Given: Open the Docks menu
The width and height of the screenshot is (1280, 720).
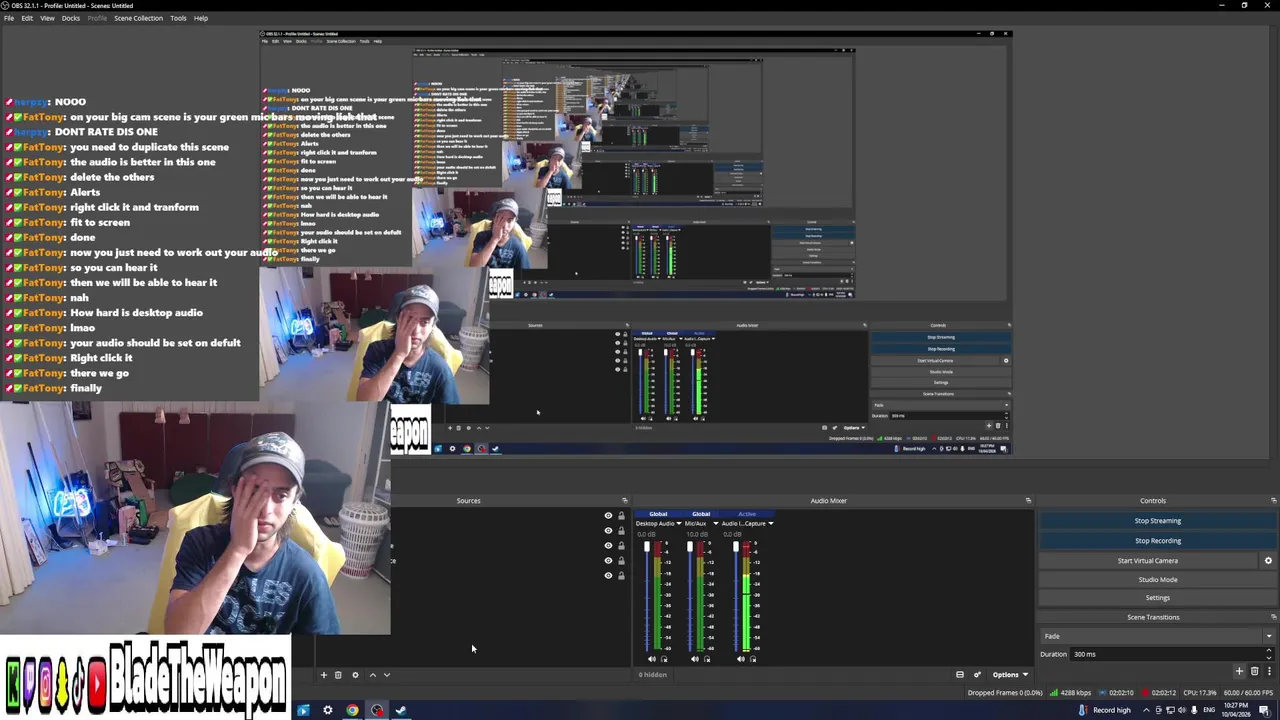Looking at the screenshot, I should pyautogui.click(x=71, y=18).
